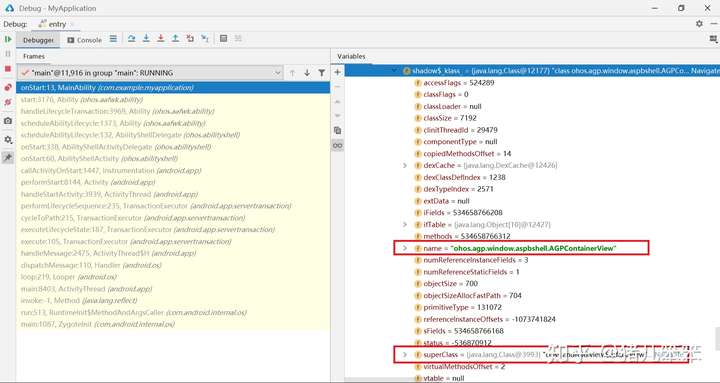Expand the dexCache variable
Viewport: 720px width, 383px height.
pyautogui.click(x=405, y=165)
